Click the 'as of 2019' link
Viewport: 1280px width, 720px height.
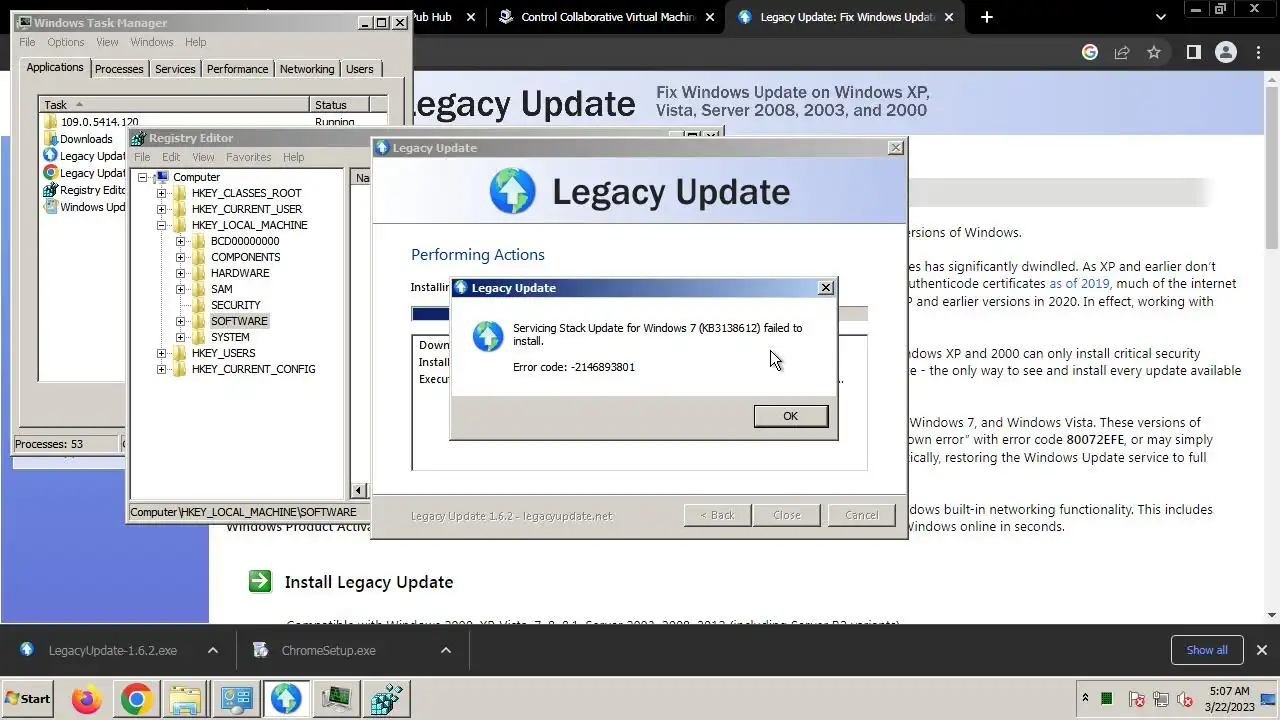coord(1079,284)
